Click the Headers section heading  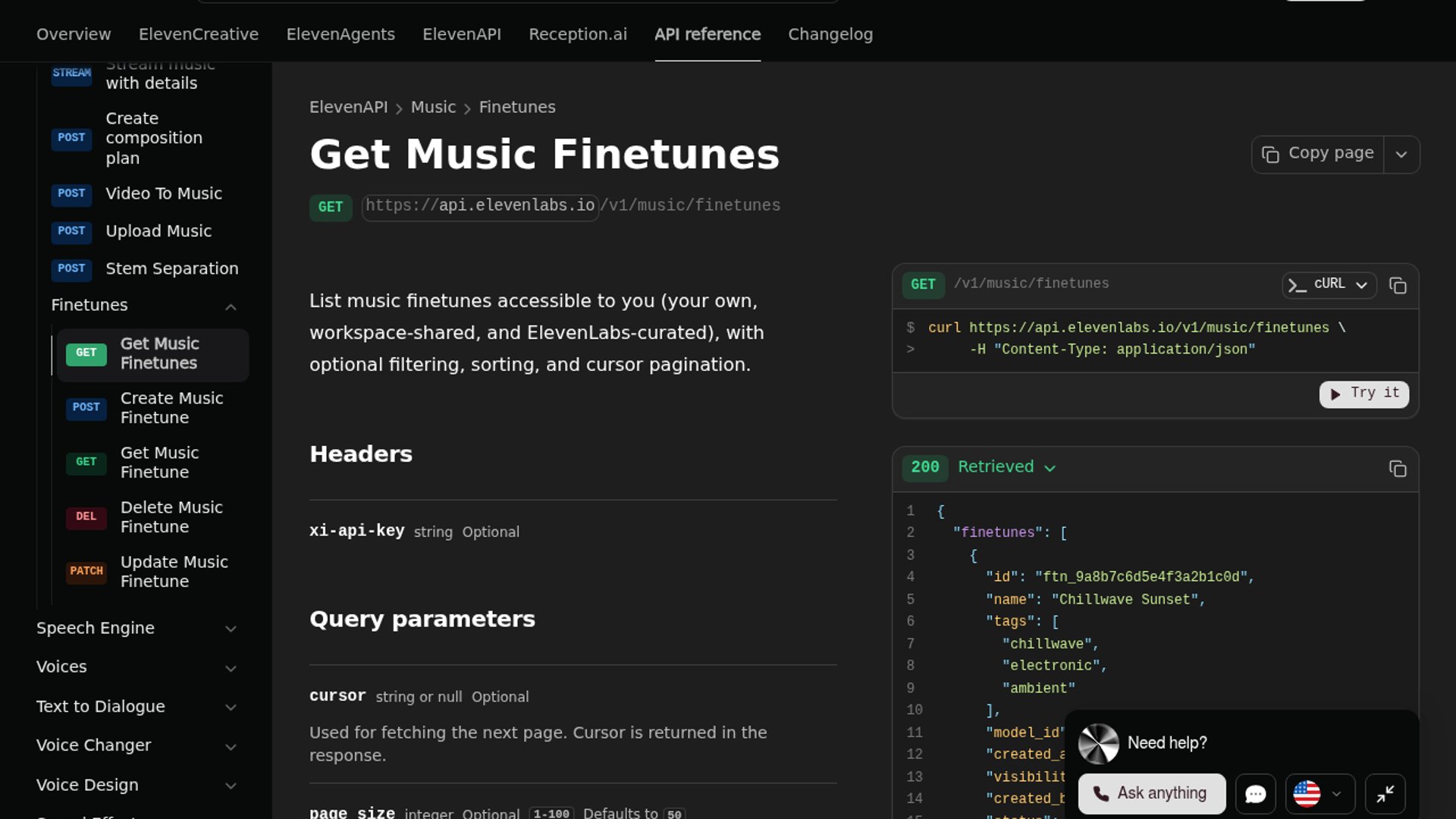(361, 454)
